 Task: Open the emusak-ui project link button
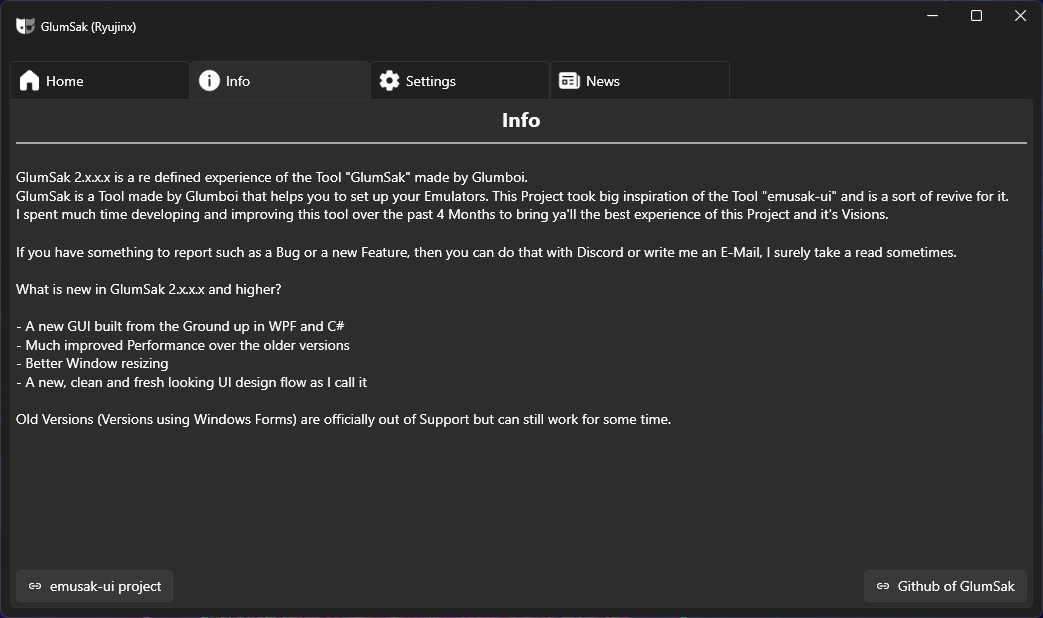point(94,586)
